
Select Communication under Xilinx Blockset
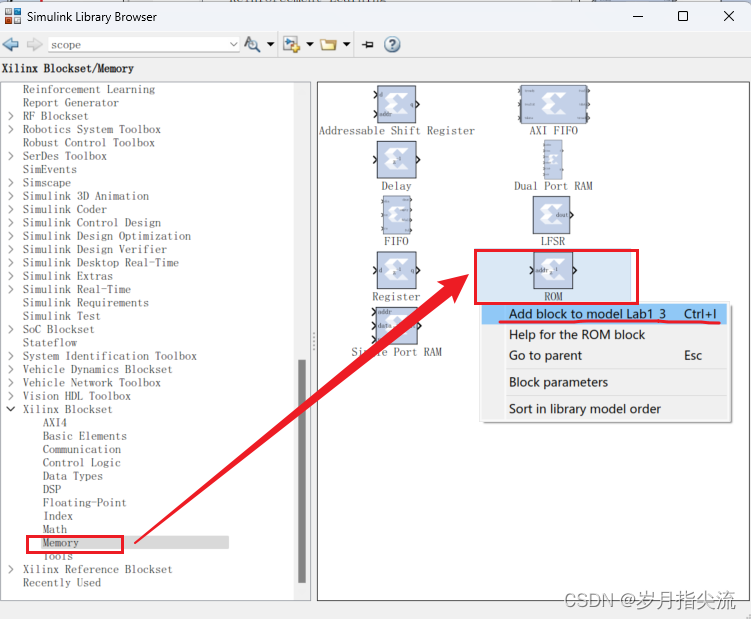pos(82,449)
